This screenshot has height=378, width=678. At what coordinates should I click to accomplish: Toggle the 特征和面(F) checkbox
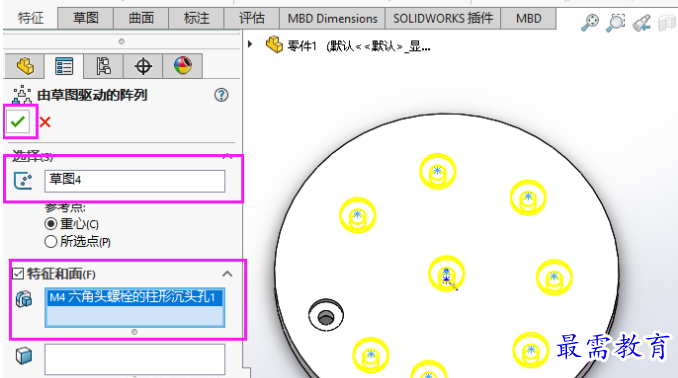click(x=18, y=273)
